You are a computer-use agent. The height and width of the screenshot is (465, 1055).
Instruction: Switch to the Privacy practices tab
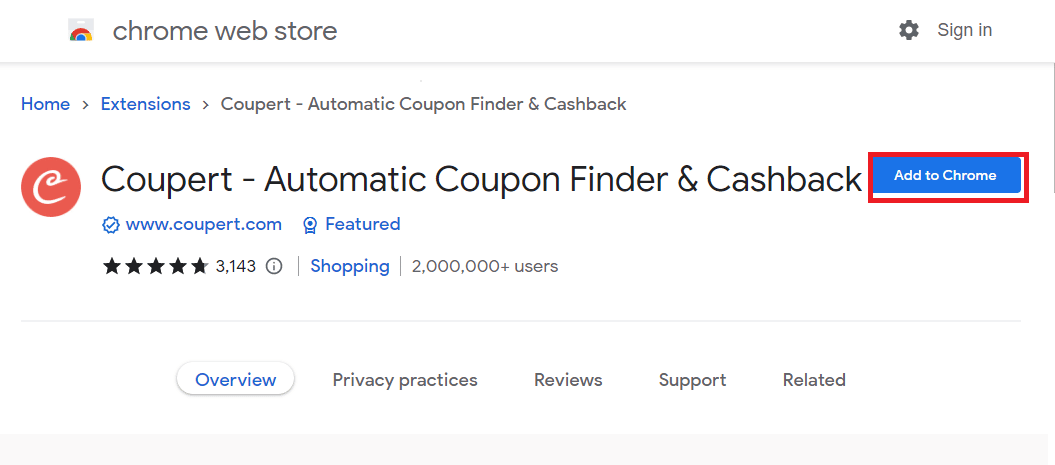pyautogui.click(x=405, y=380)
